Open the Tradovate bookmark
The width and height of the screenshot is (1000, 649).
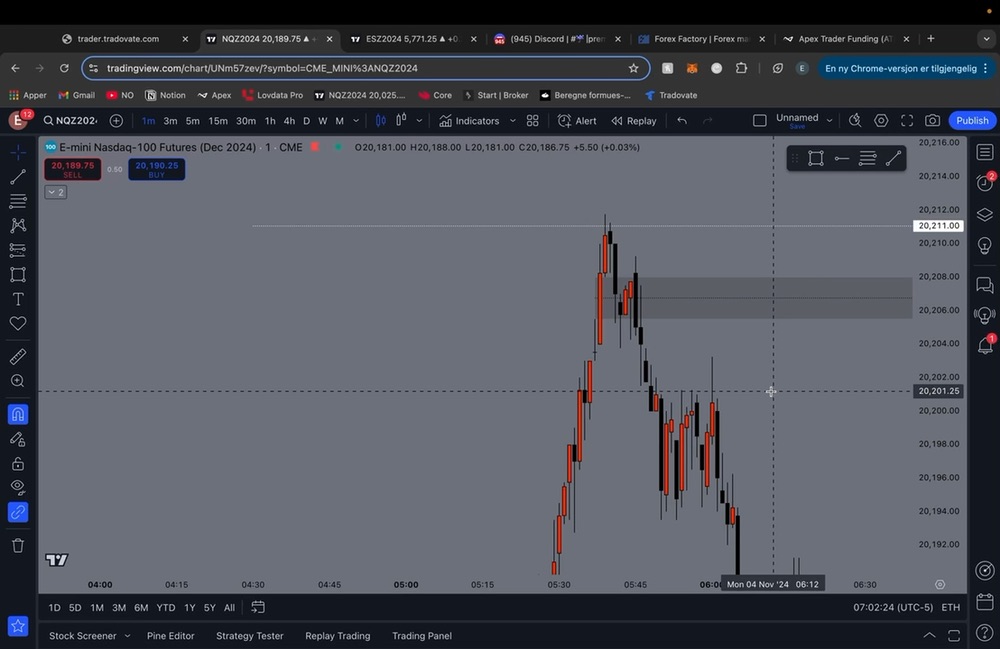point(671,95)
